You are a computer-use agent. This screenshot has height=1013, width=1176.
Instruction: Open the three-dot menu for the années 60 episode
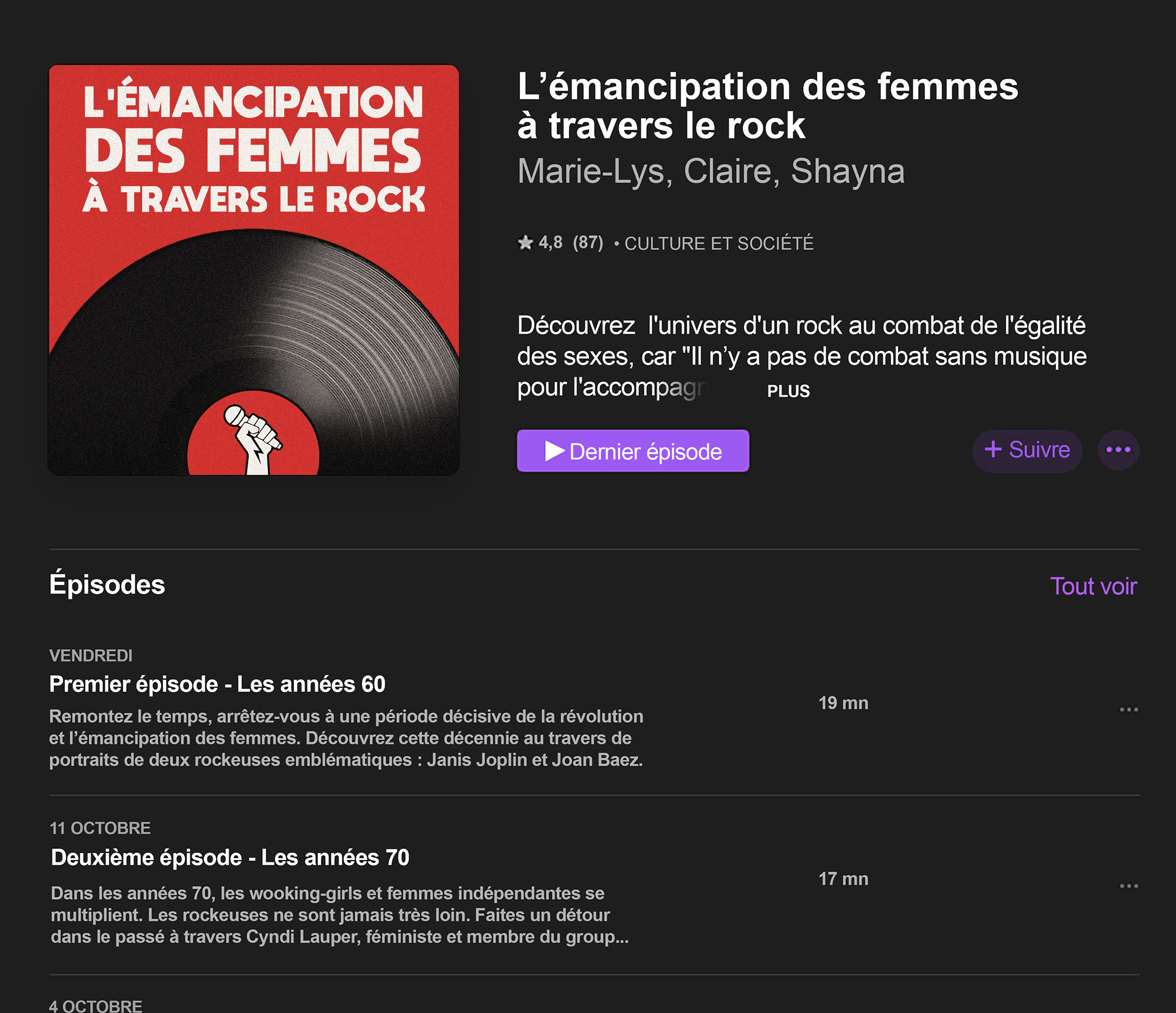point(1129,709)
